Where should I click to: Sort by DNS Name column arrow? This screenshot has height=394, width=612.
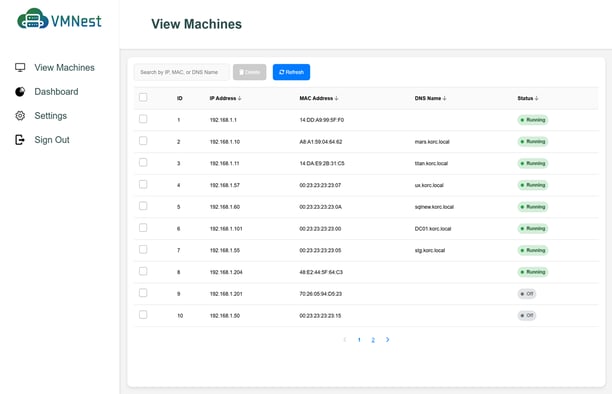(x=445, y=98)
